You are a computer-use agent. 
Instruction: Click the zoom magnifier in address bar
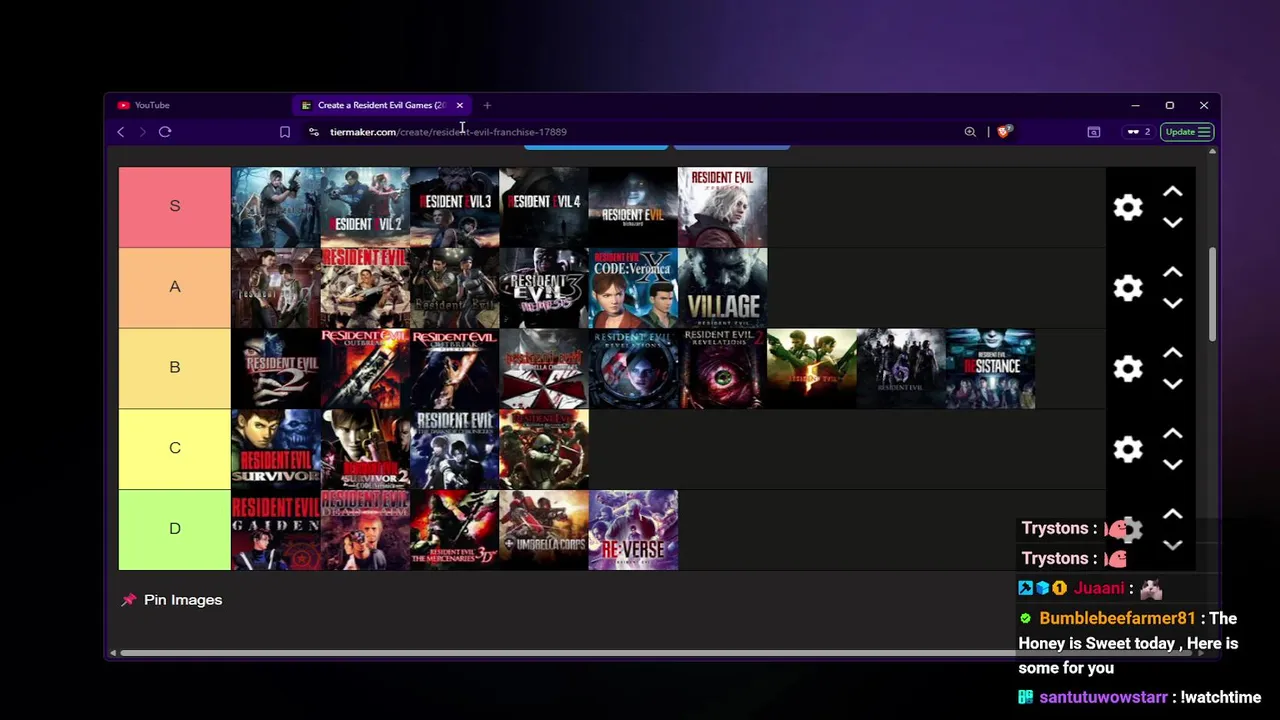point(970,132)
